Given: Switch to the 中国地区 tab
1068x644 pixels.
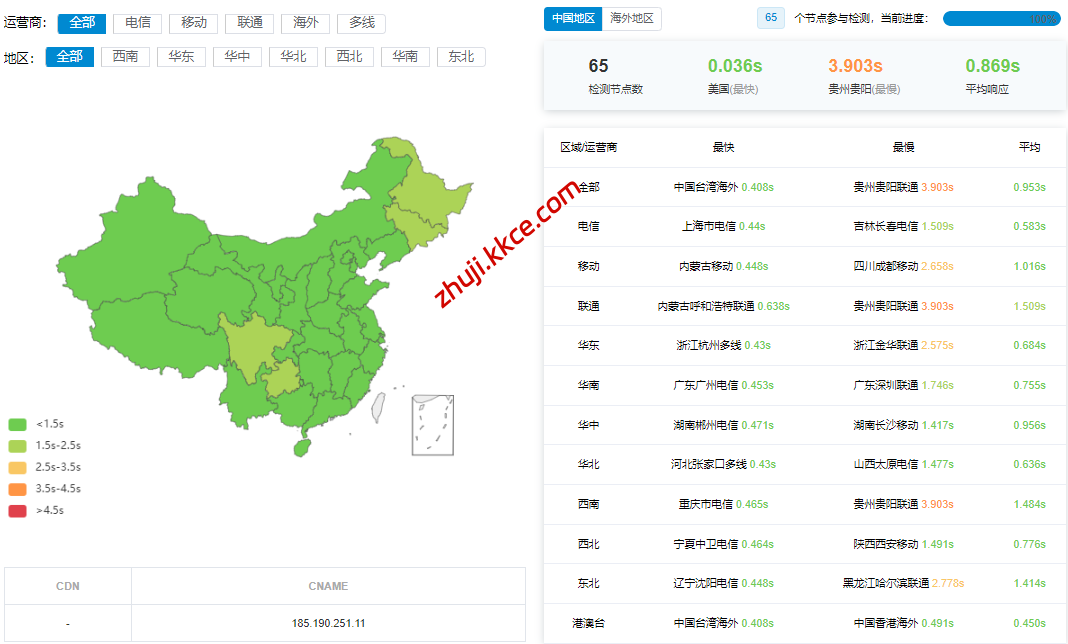Looking at the screenshot, I should coord(574,18).
